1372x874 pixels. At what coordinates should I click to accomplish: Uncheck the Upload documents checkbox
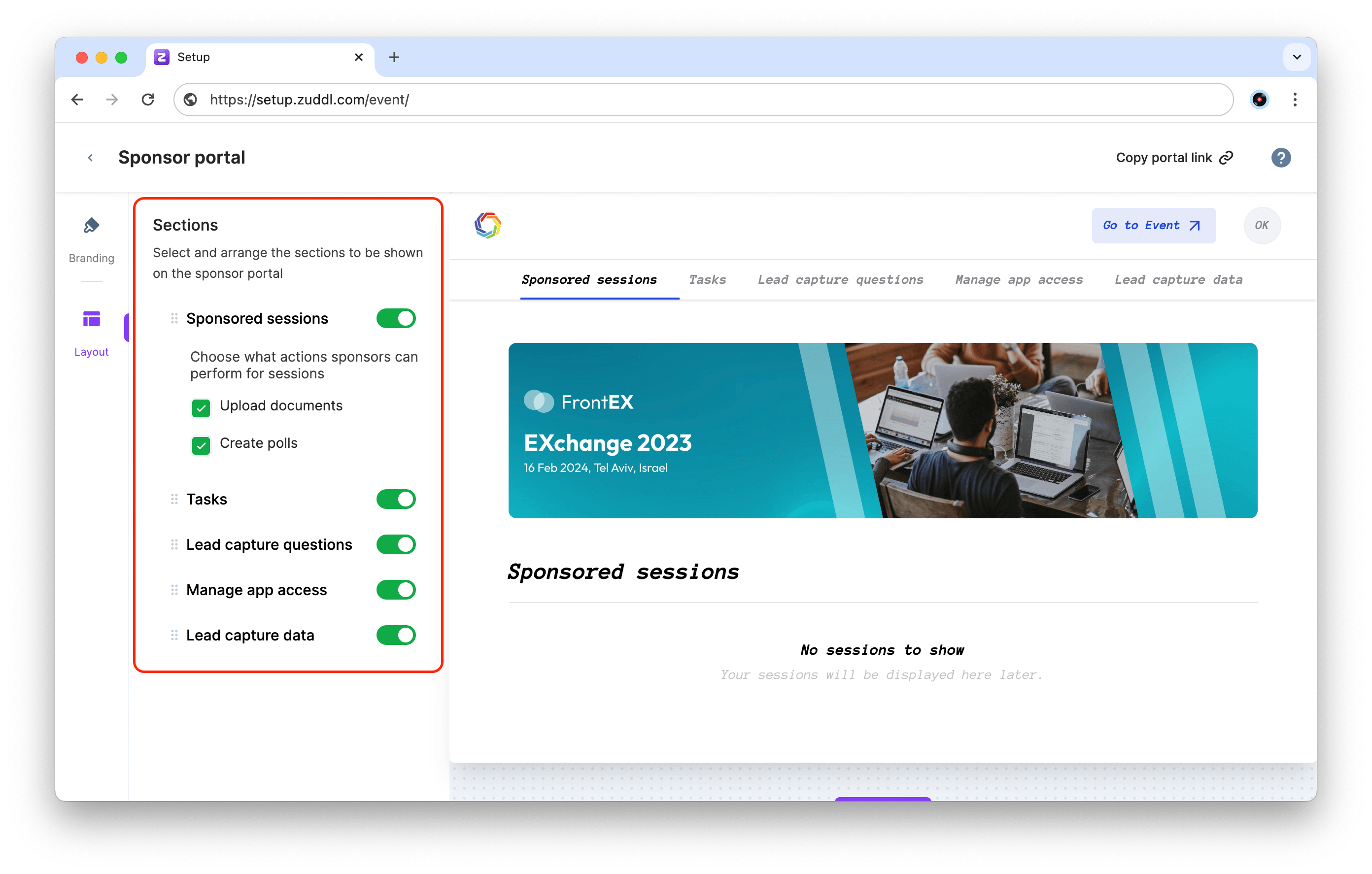201,407
